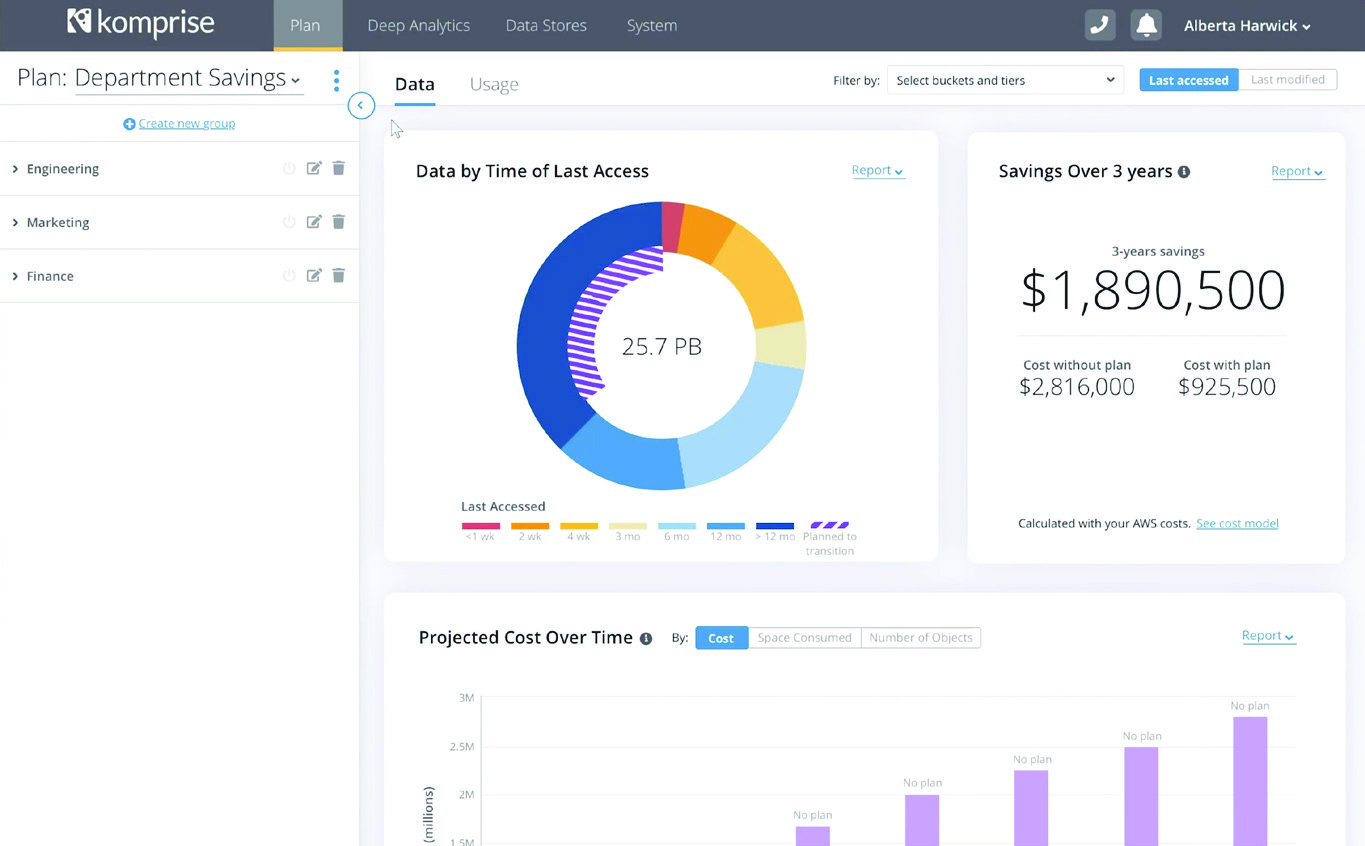Click the phone support icon

coord(1099,26)
